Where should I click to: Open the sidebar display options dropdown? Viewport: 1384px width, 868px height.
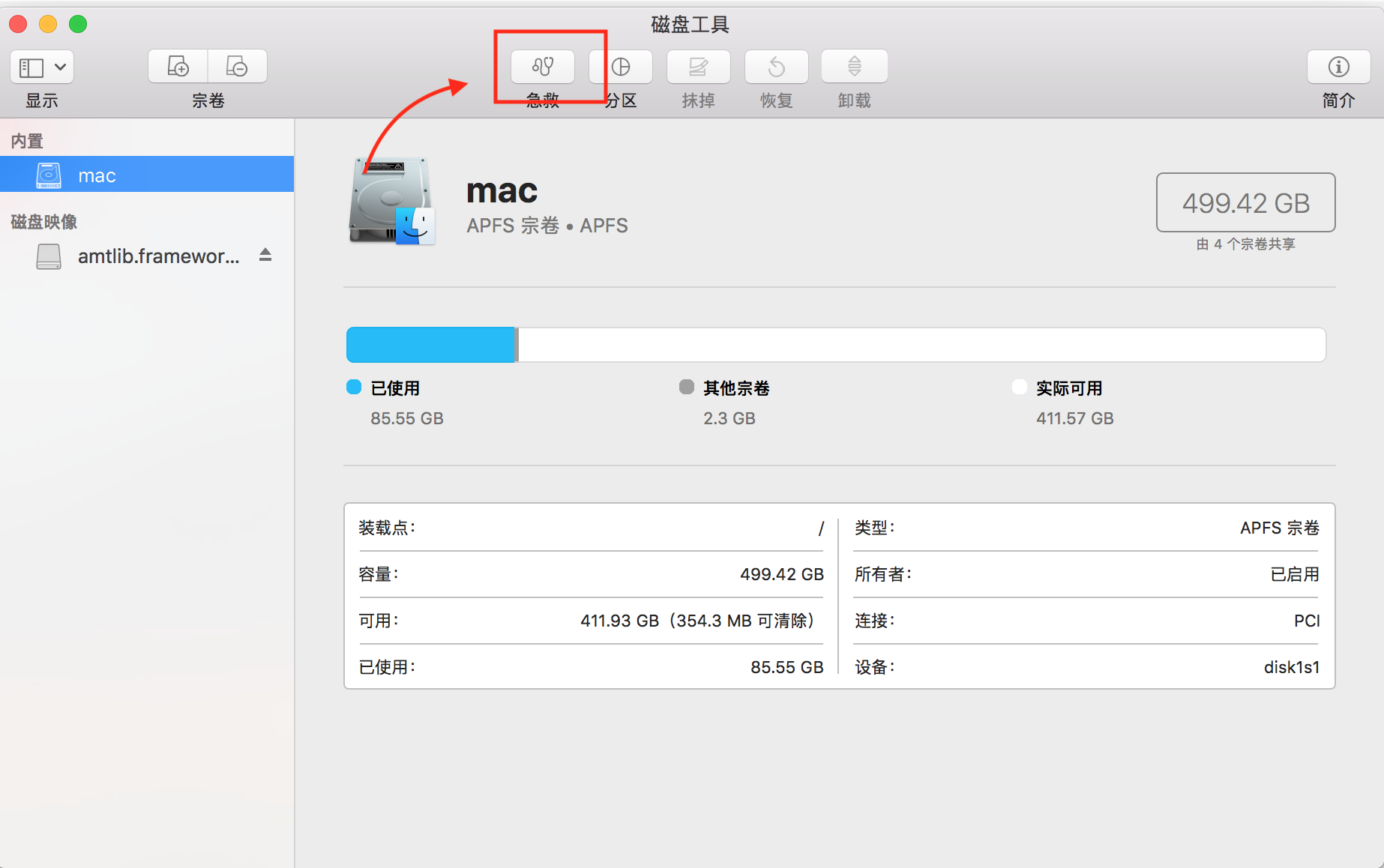(42, 67)
